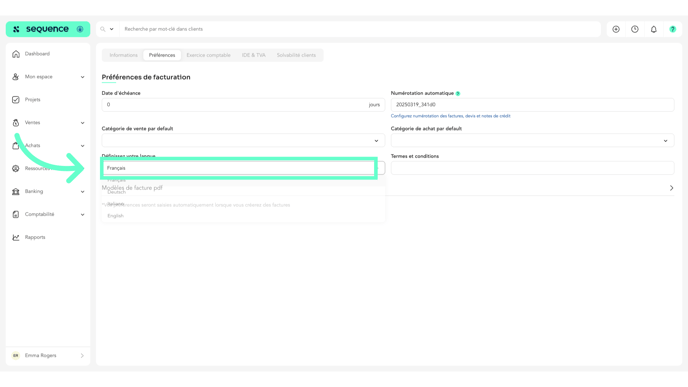Open Configurez numérotation des factures link
This screenshot has height=387, width=688.
coord(451,116)
